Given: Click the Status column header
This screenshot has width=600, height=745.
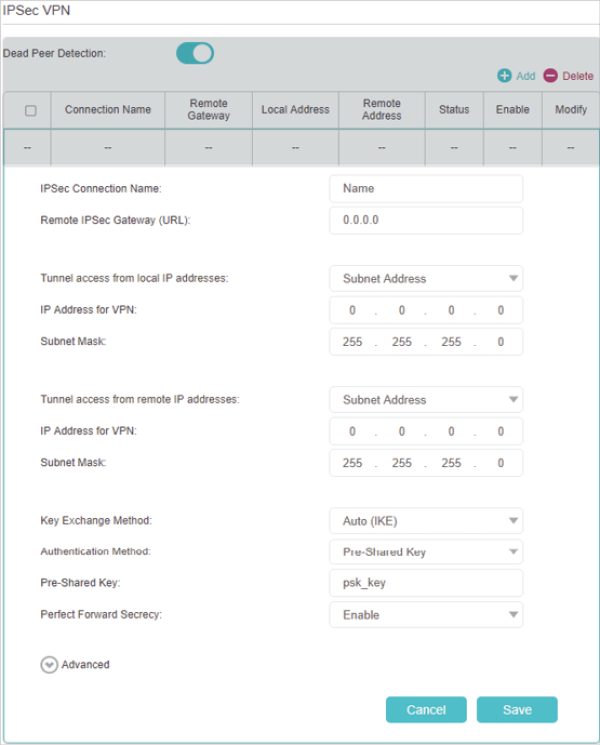Looking at the screenshot, I should [x=454, y=110].
